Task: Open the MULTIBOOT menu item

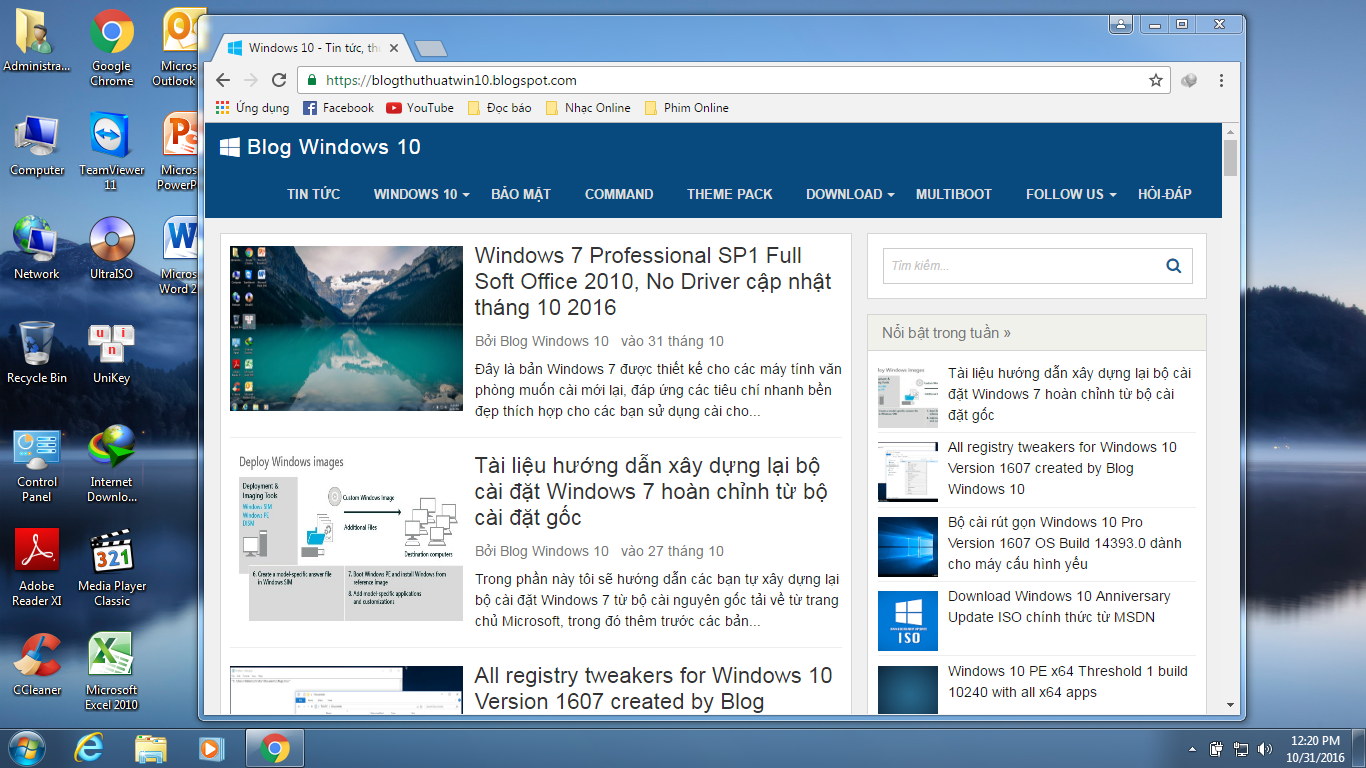Action: pos(954,194)
